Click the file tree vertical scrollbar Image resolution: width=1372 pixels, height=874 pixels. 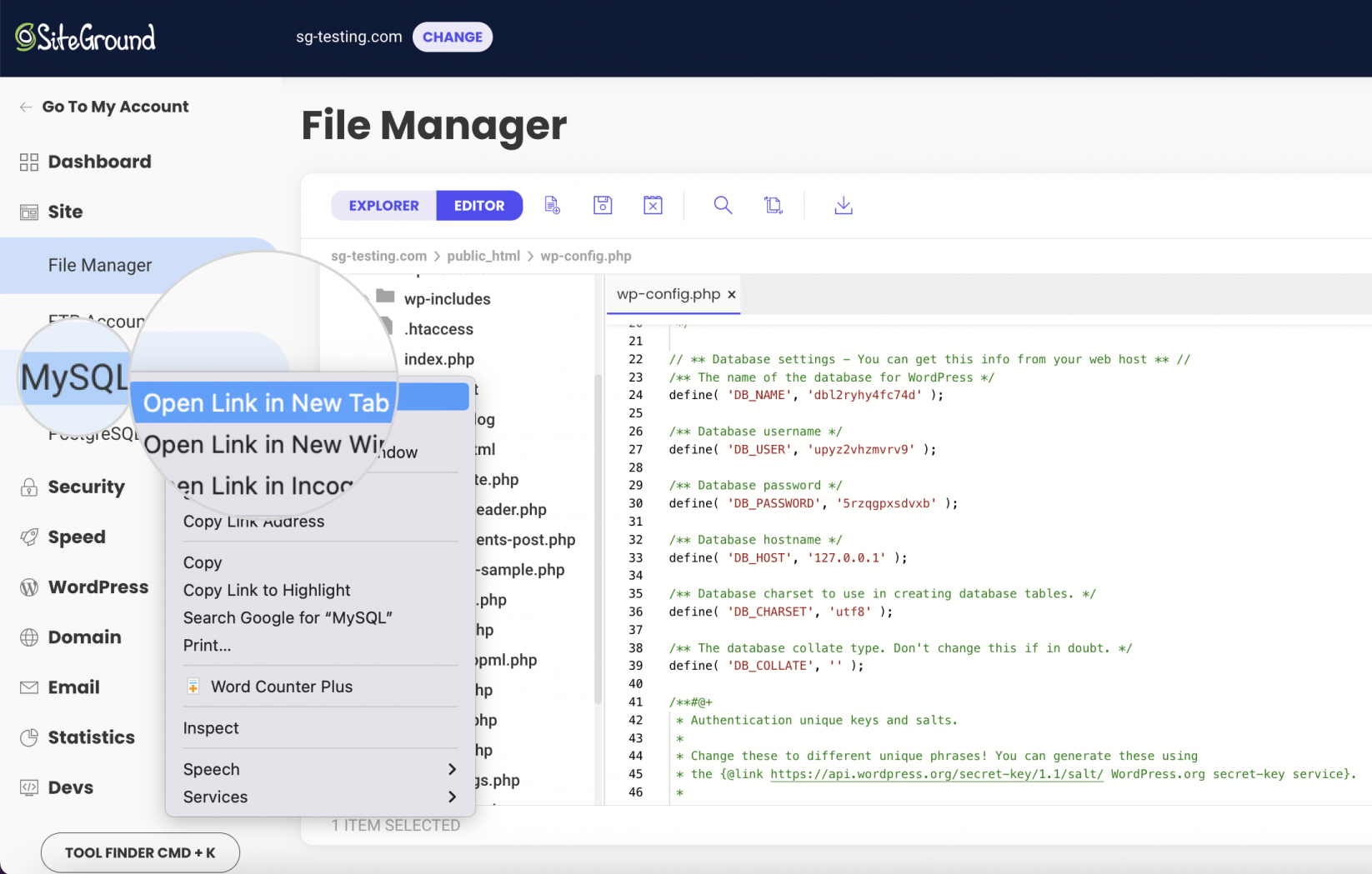point(597,540)
